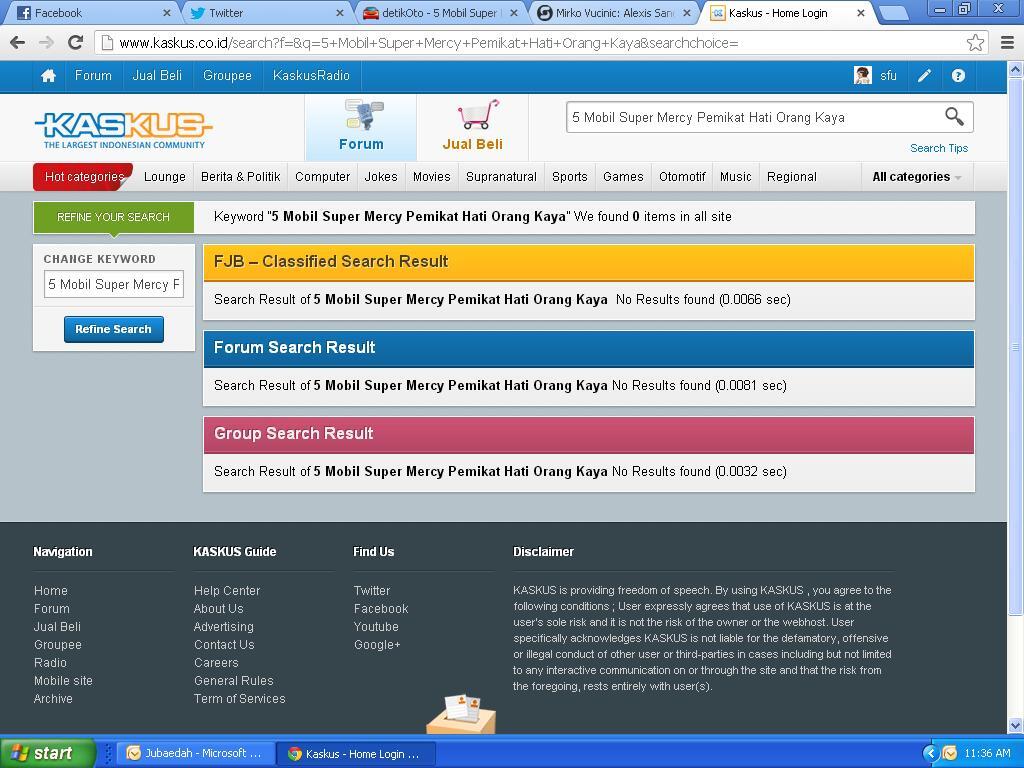Click the Kaskus Chrome taskbar button
This screenshot has height=768, width=1024.
click(356, 754)
